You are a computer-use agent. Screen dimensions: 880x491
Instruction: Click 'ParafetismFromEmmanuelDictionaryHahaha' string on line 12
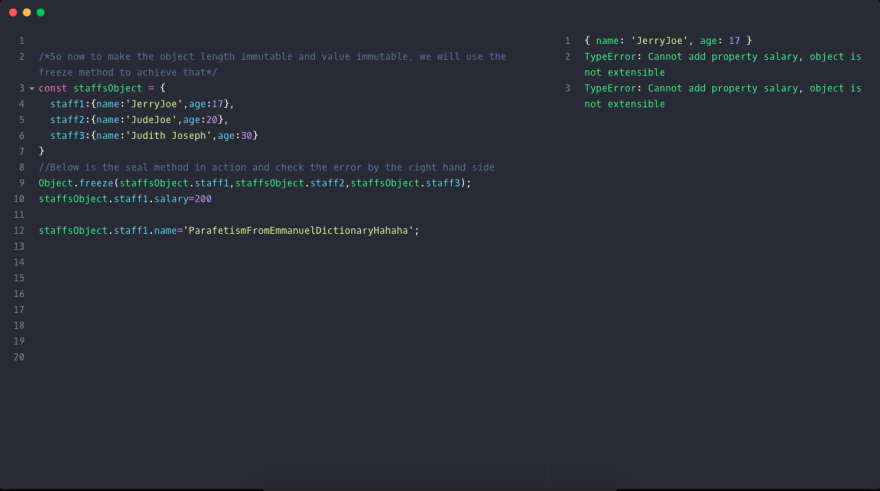tap(298, 231)
